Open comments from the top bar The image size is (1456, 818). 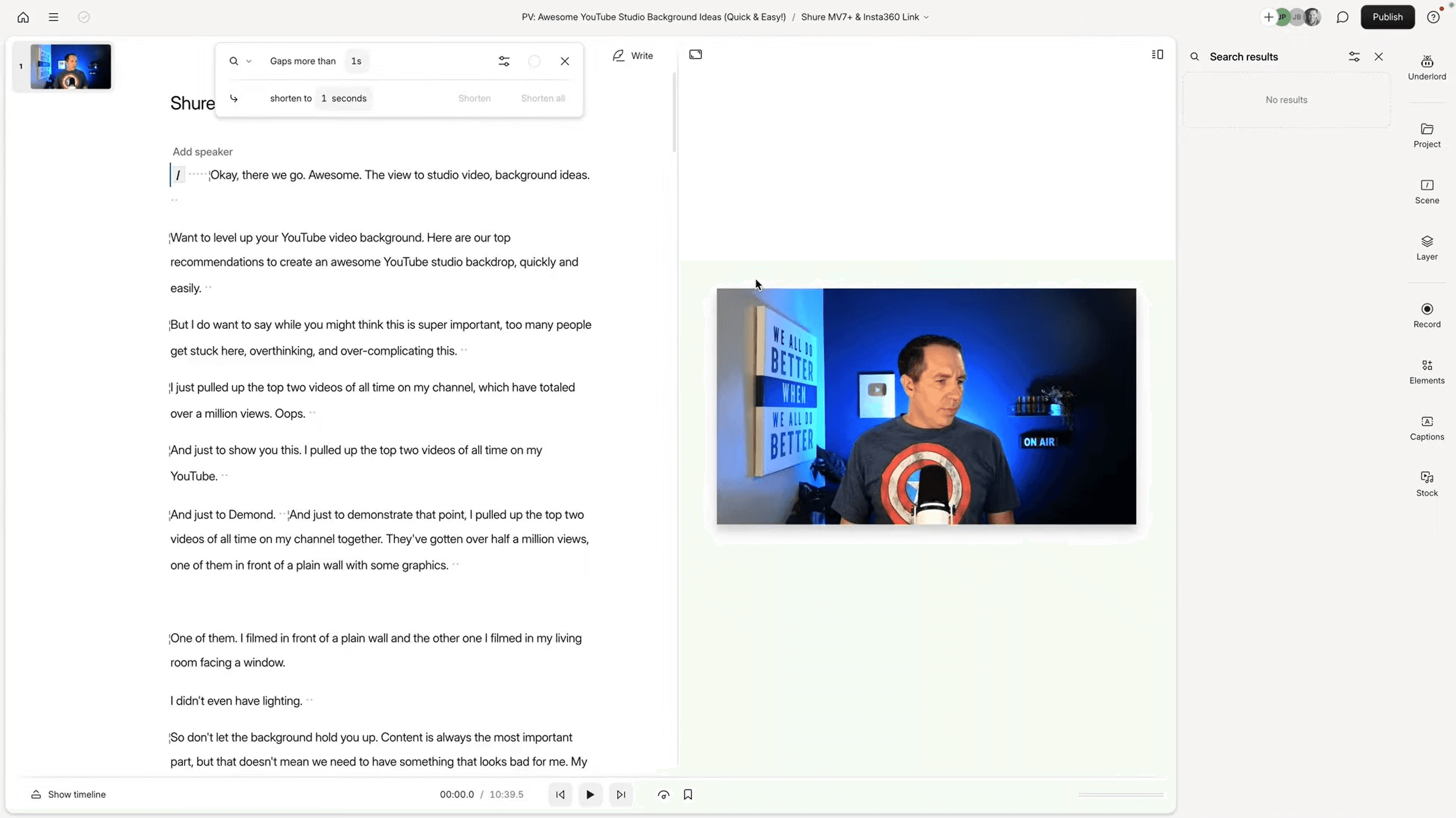point(1342,17)
